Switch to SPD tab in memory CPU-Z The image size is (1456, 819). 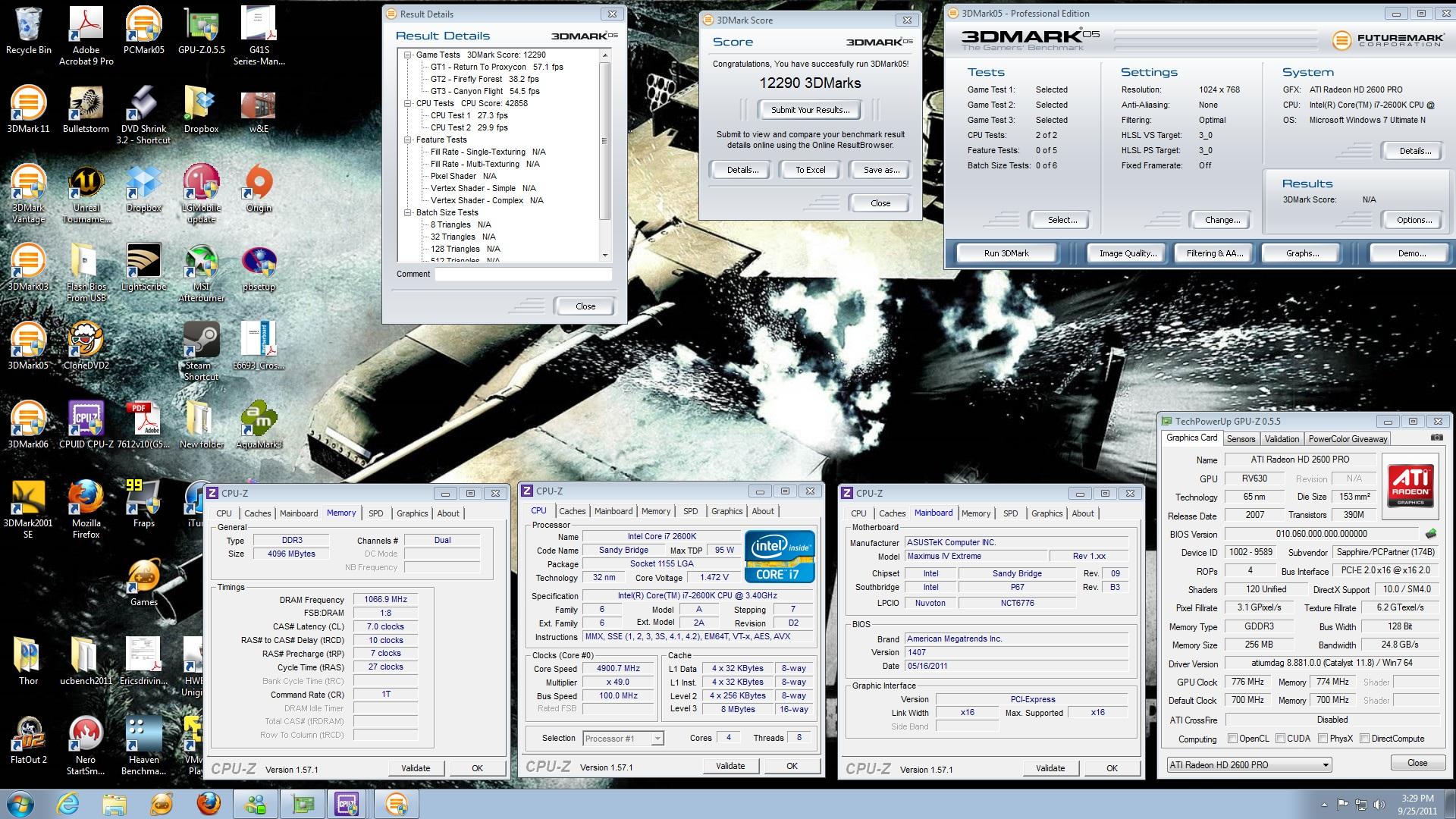375,513
